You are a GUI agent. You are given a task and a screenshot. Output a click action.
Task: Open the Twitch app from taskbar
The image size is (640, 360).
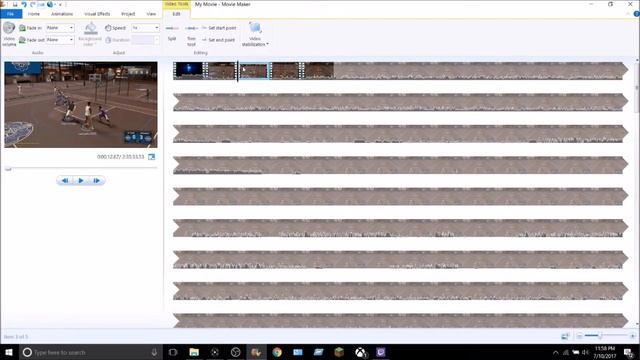pos(381,352)
